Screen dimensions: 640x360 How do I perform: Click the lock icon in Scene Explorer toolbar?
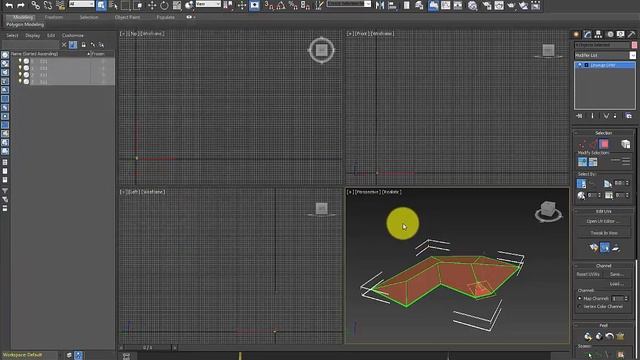click(x=84, y=45)
